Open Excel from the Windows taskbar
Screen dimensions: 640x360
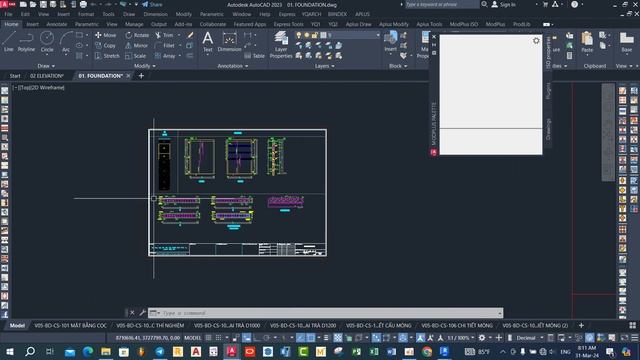373,351
